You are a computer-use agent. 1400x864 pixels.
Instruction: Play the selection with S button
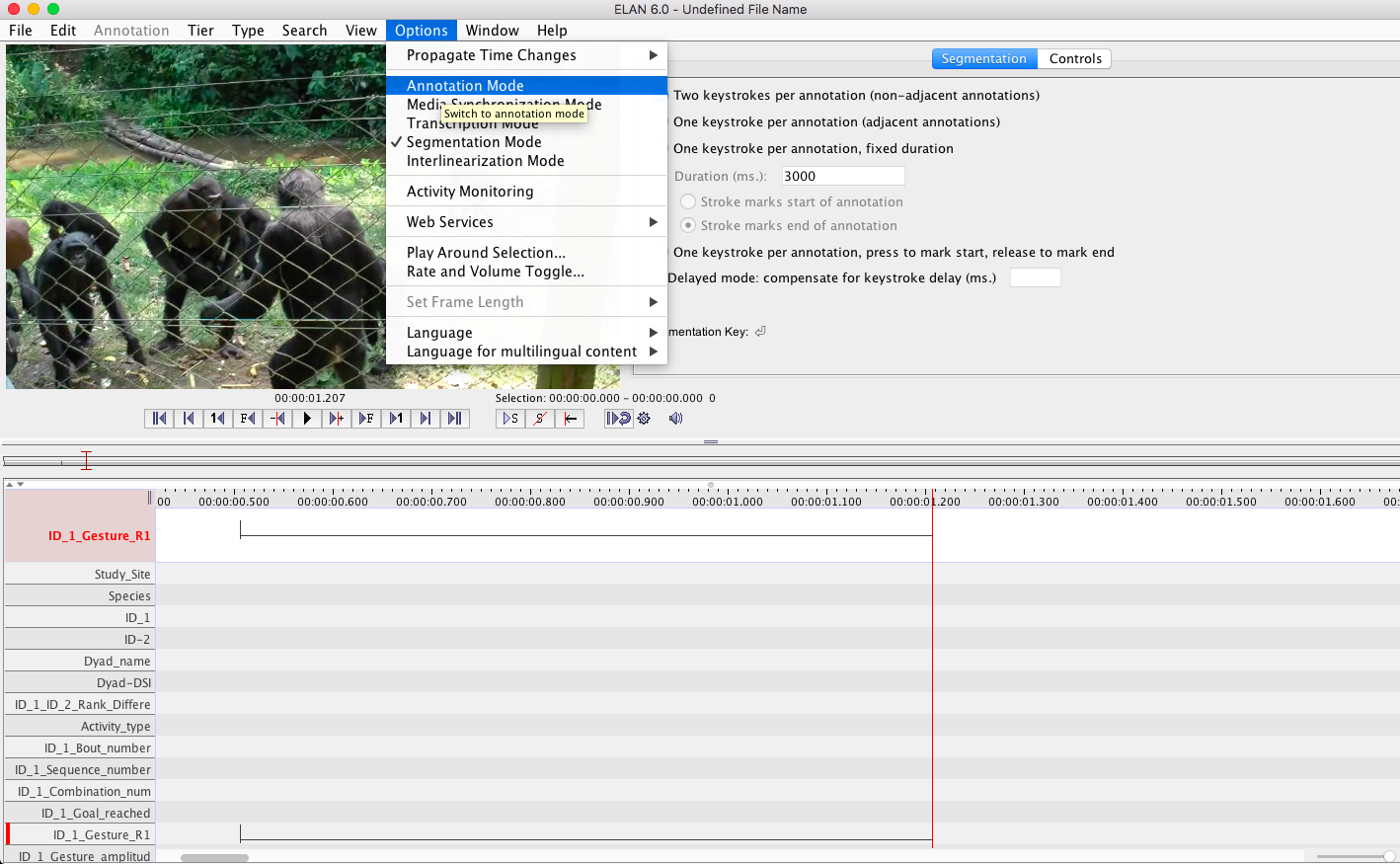[510, 419]
